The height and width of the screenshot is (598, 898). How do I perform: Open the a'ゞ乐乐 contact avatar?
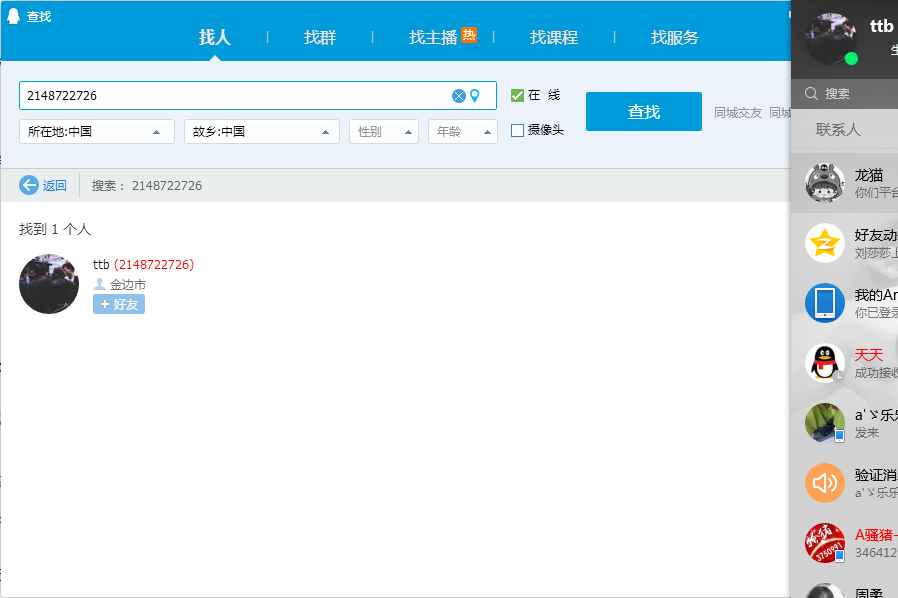coord(825,423)
